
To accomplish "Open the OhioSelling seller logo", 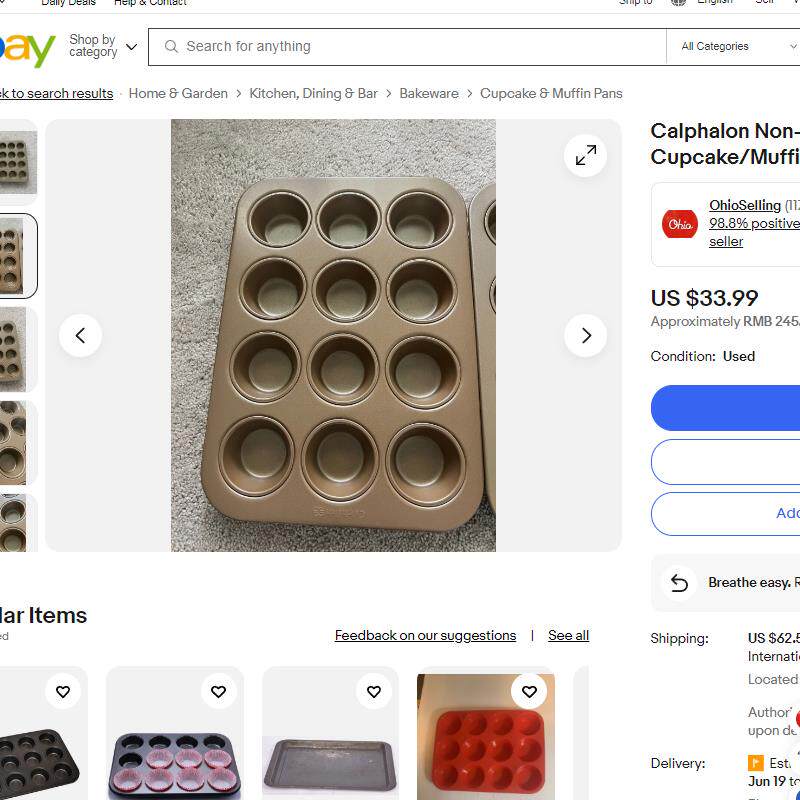I will (680, 224).
